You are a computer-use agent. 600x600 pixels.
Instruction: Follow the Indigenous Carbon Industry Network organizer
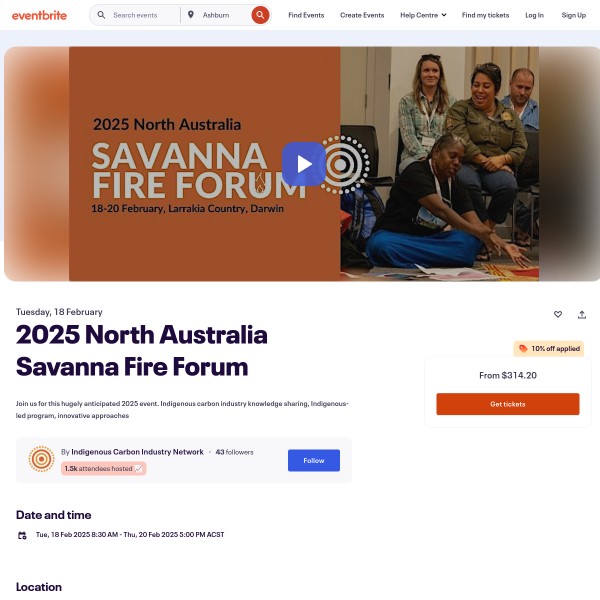(314, 460)
